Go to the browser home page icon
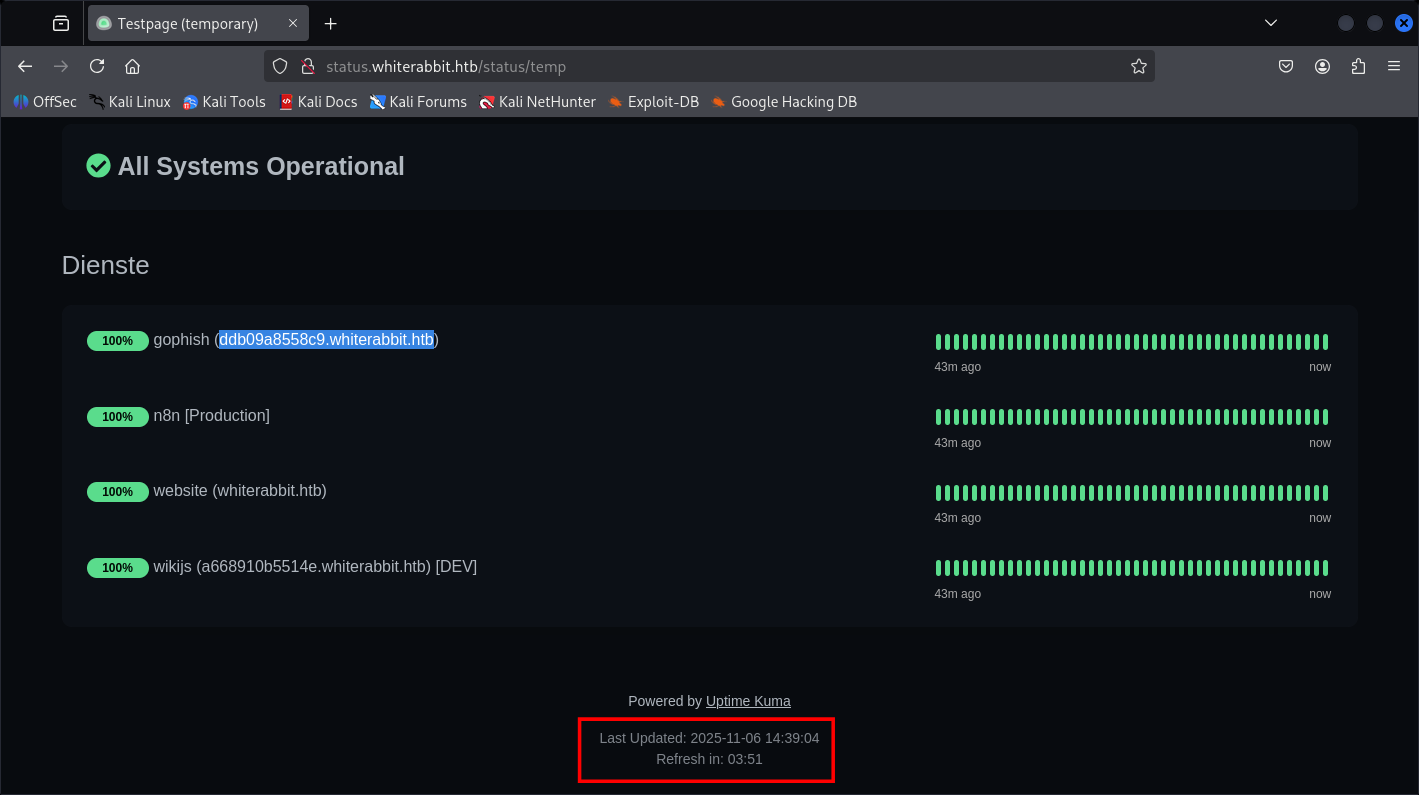The height and width of the screenshot is (795, 1419). (x=132, y=66)
